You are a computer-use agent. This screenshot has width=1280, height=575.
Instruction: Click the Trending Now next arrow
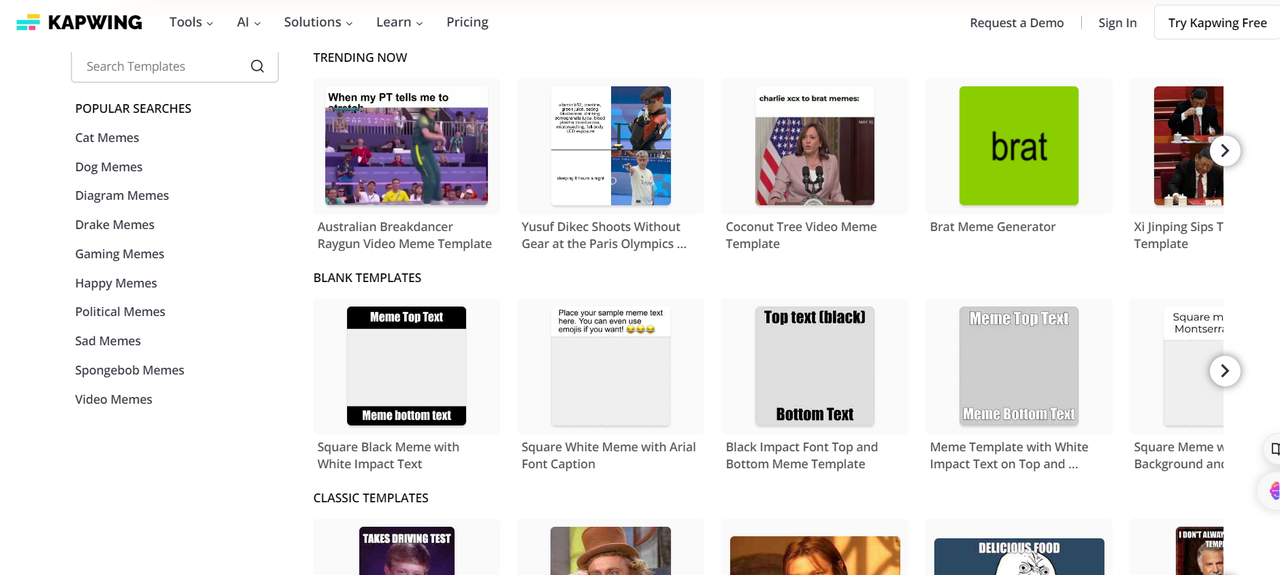(x=1225, y=151)
